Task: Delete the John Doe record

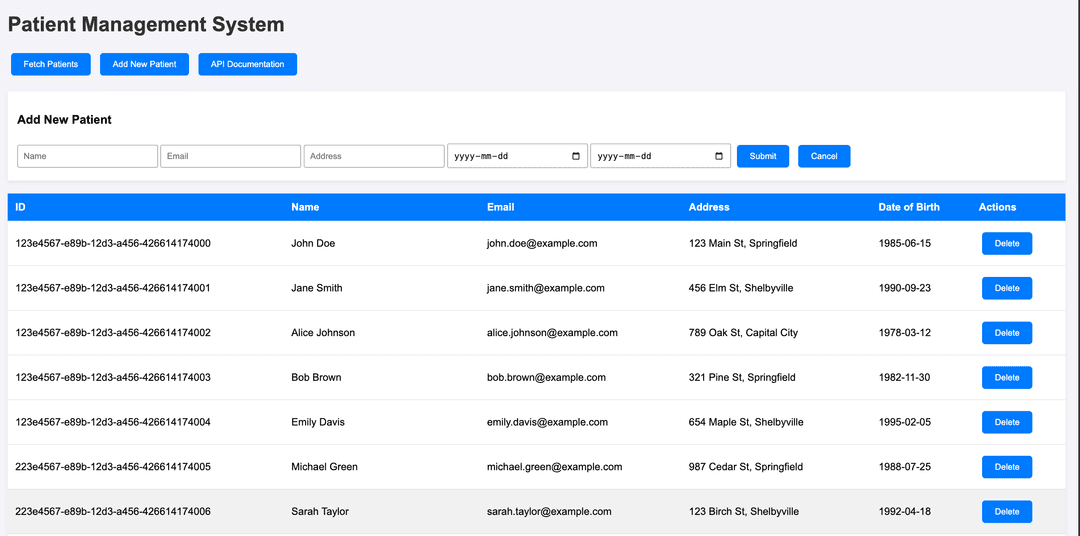Action: coord(1007,243)
